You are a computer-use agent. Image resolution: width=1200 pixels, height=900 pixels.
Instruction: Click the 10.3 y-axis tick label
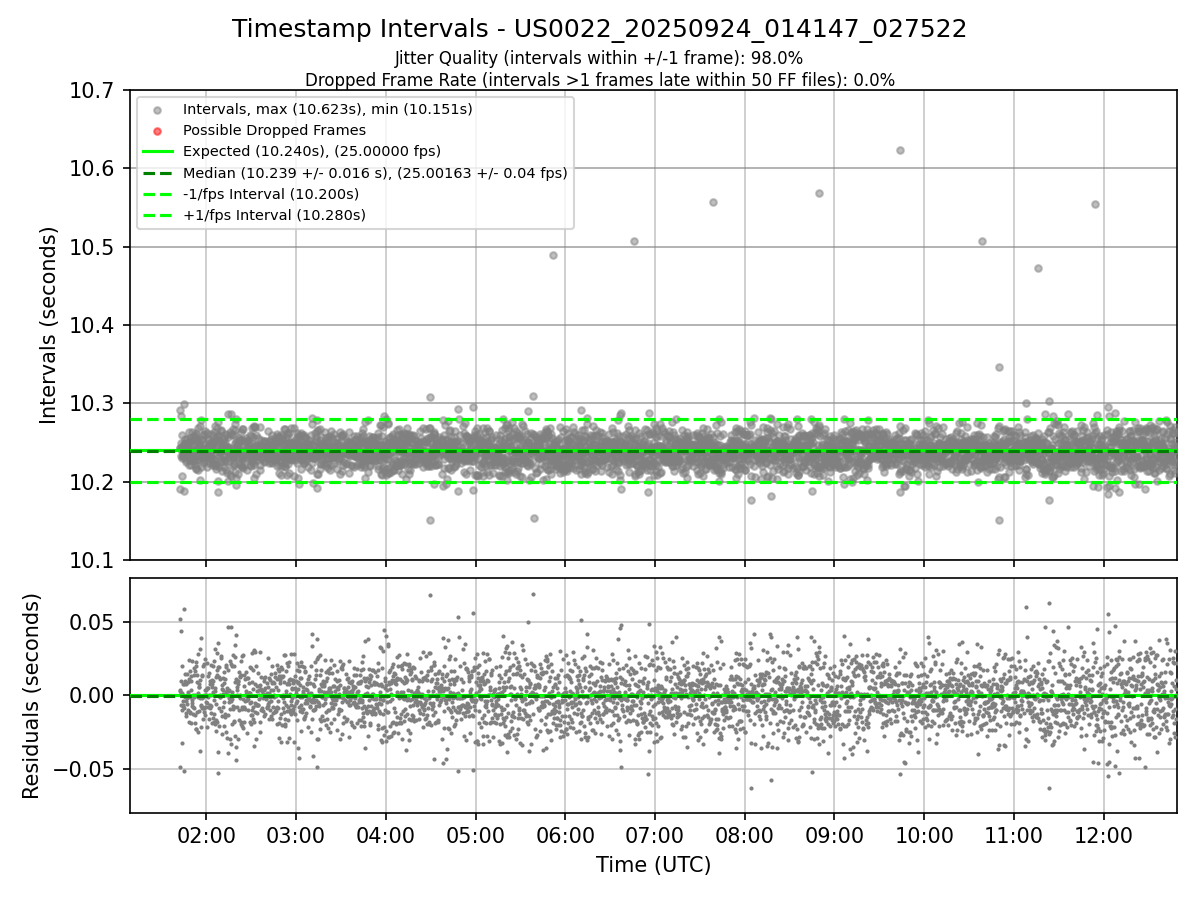tap(93, 404)
